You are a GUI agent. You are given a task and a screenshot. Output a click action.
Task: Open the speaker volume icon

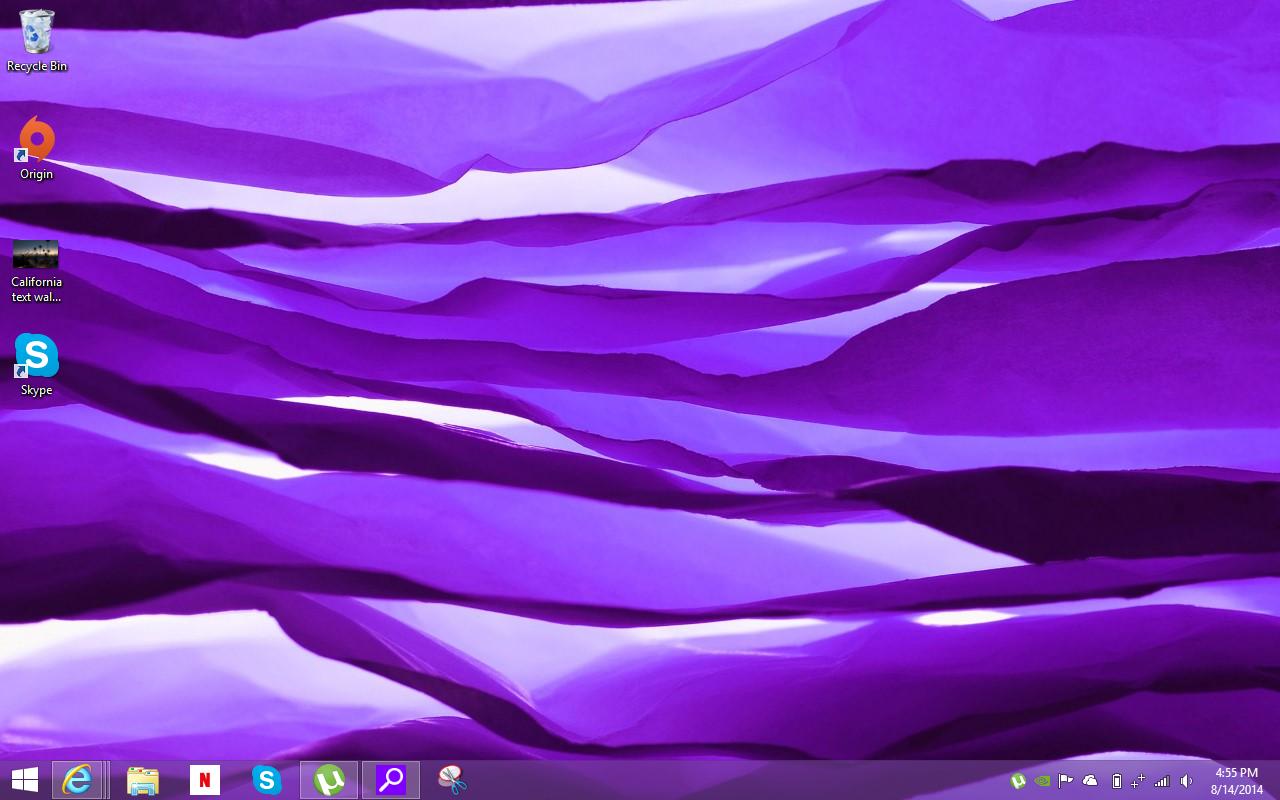[1186, 781]
